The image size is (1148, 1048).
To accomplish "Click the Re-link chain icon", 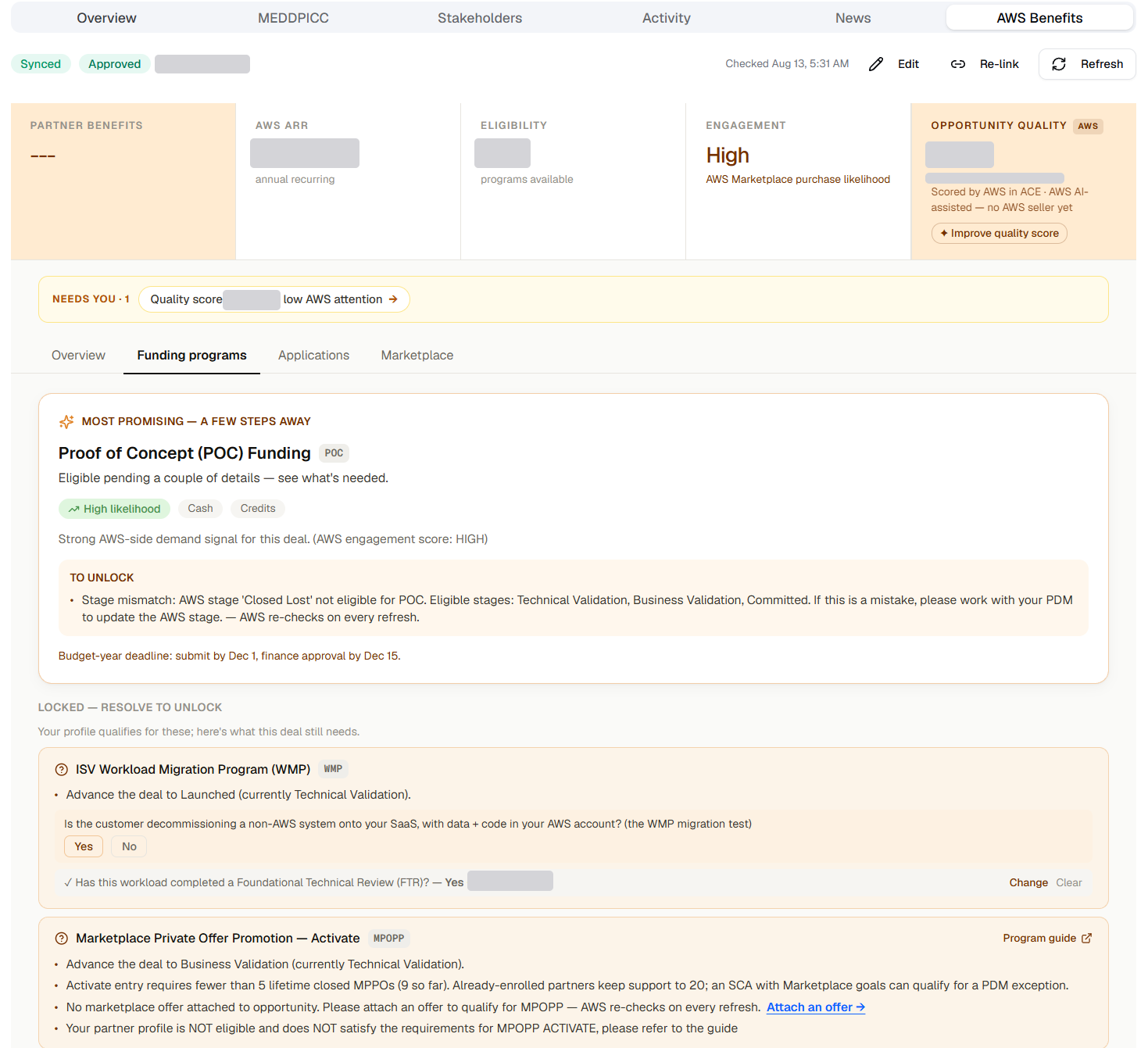I will point(958,64).
